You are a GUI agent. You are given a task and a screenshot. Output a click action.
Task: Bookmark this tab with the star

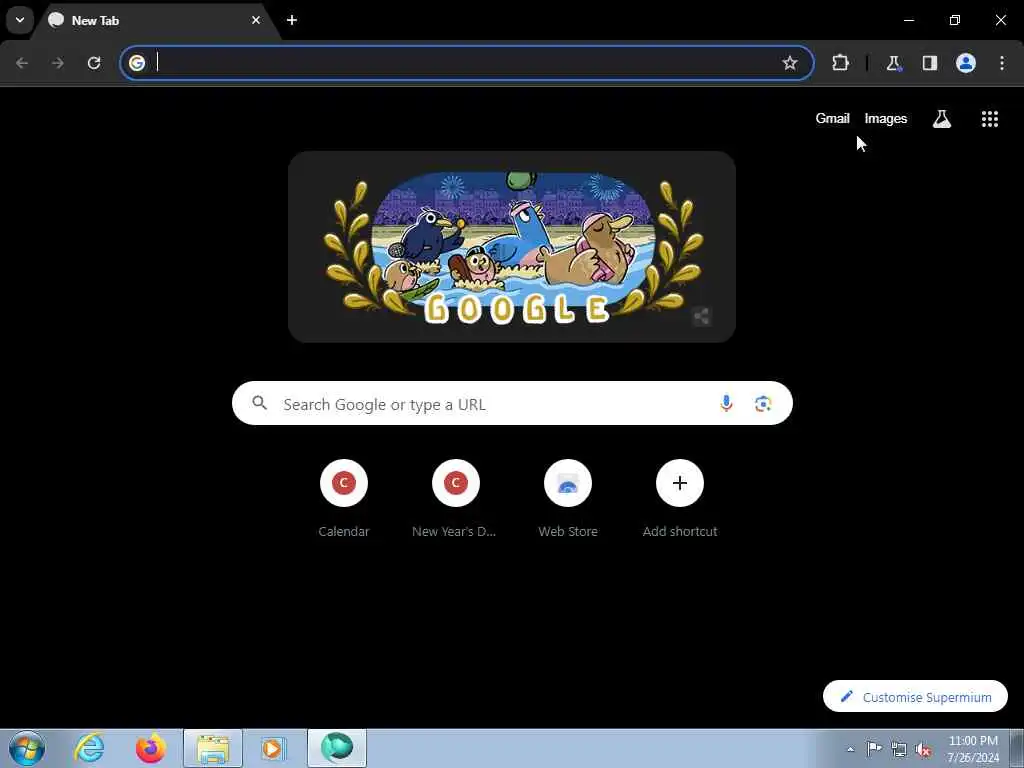pos(790,63)
